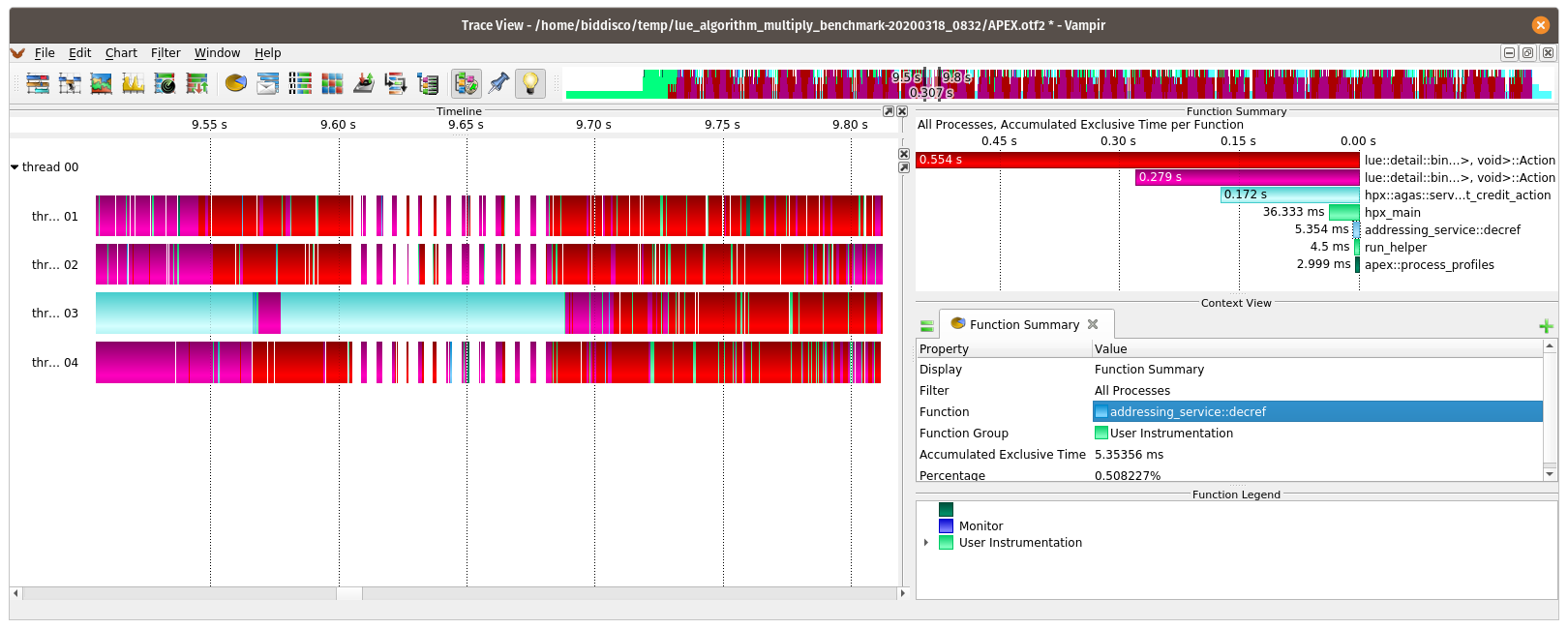Open the Communication Matrix grid icon
The width and height of the screenshot is (1568, 629).
[332, 84]
